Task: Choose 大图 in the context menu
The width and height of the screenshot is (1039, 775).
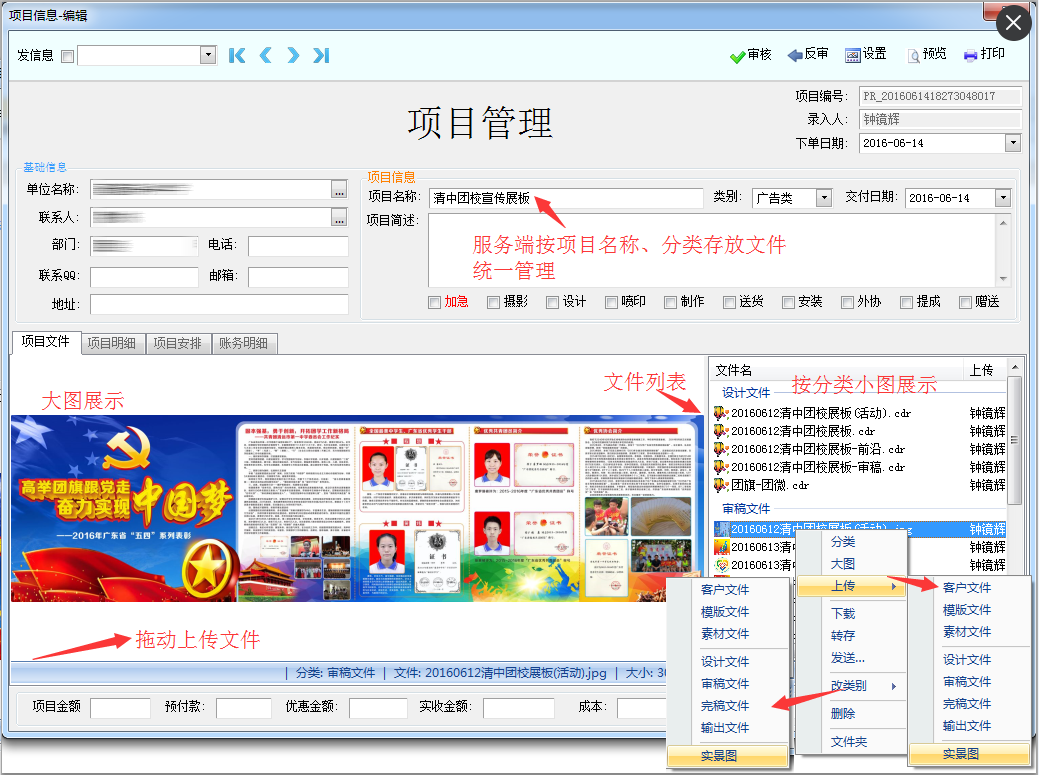Action: (x=851, y=564)
